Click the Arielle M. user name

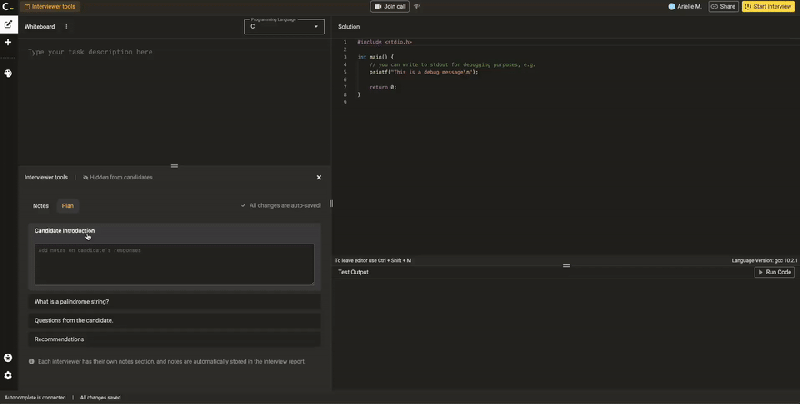pyautogui.click(x=689, y=7)
